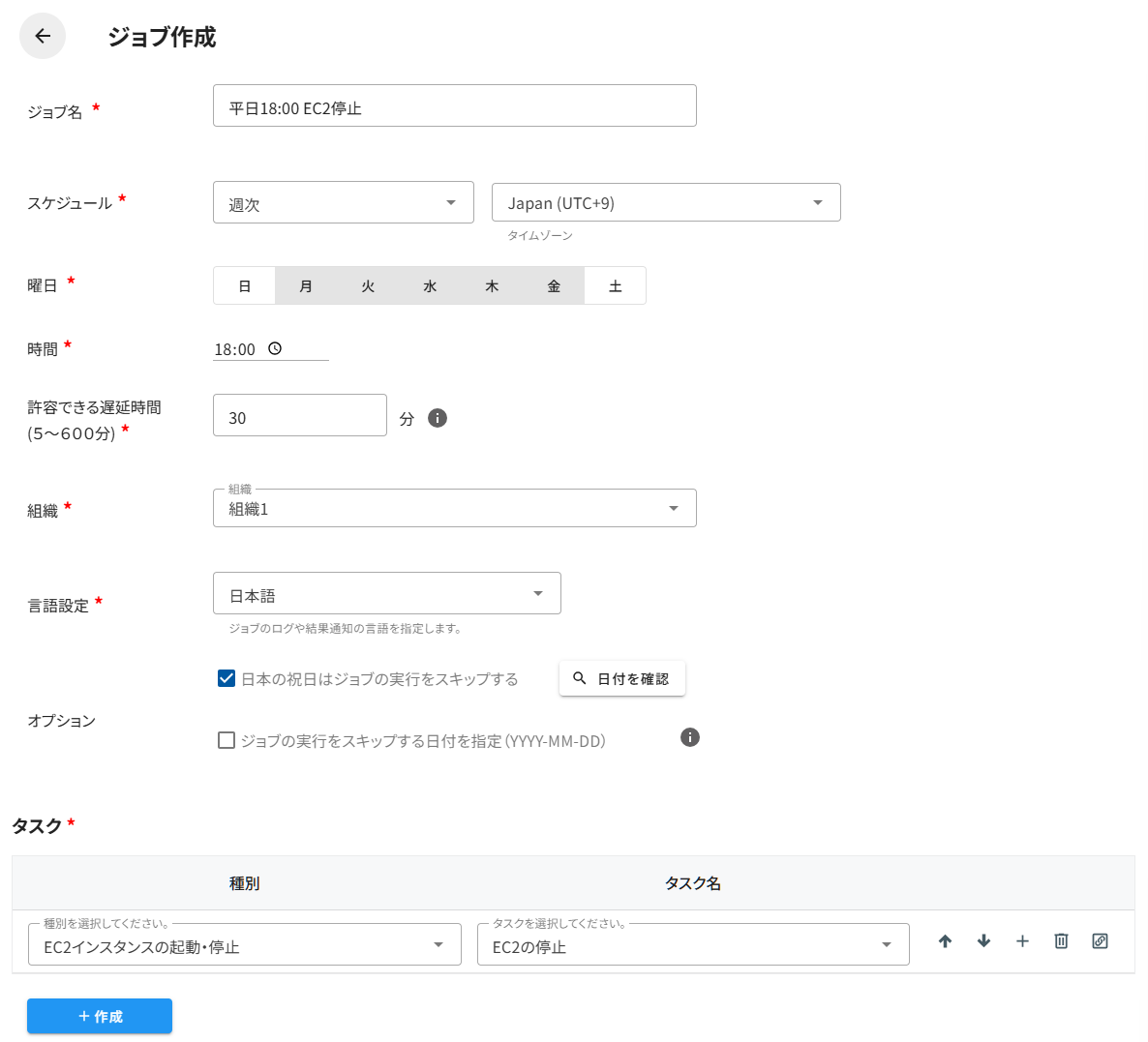Click the clock icon in the 時間 field
The image size is (1148, 1042).
click(275, 349)
